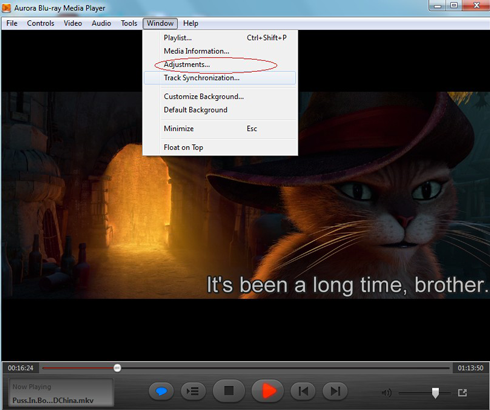Open the playlist toggle button

(193, 391)
